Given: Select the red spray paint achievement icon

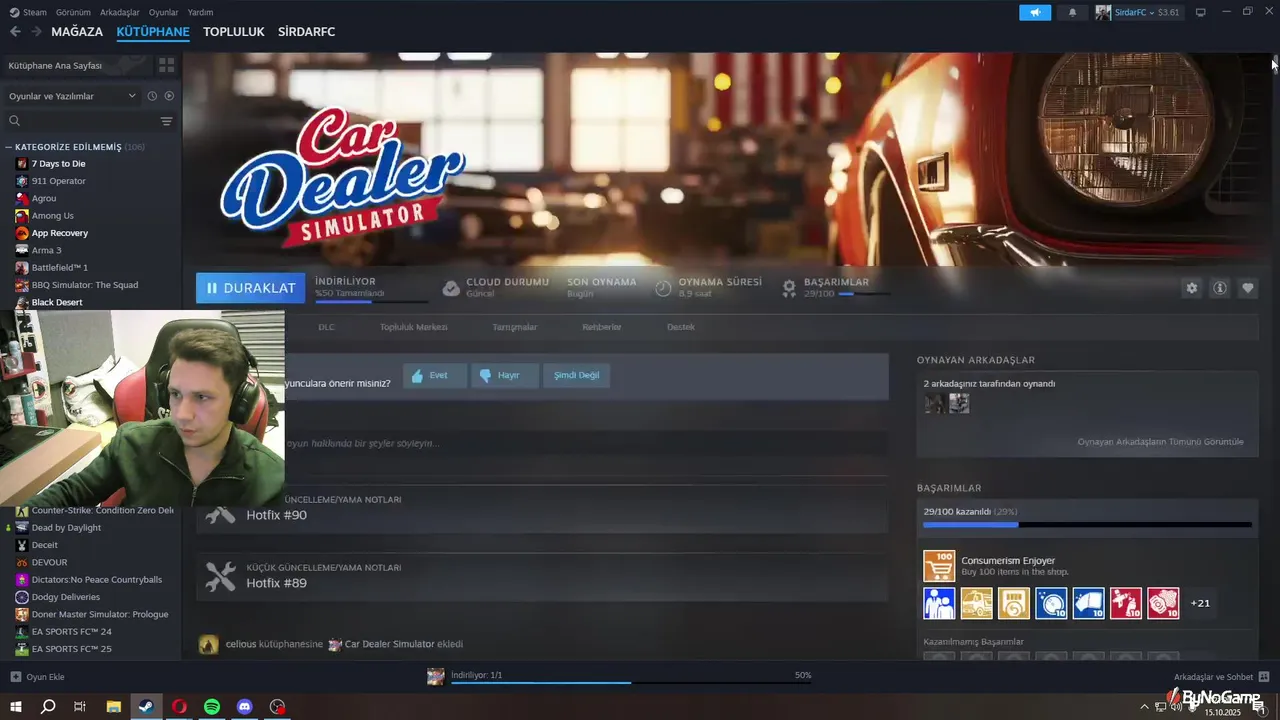Looking at the screenshot, I should 1126,603.
